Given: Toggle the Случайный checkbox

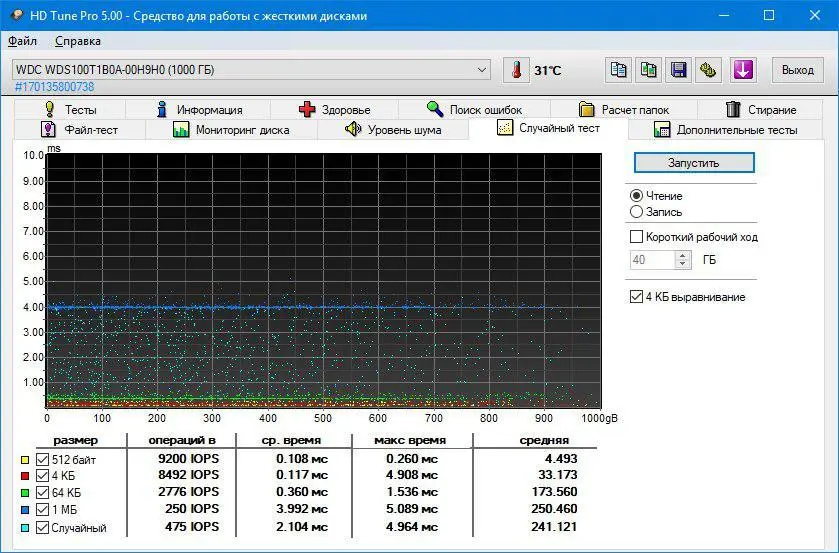Looking at the screenshot, I should pyautogui.click(x=42, y=527).
